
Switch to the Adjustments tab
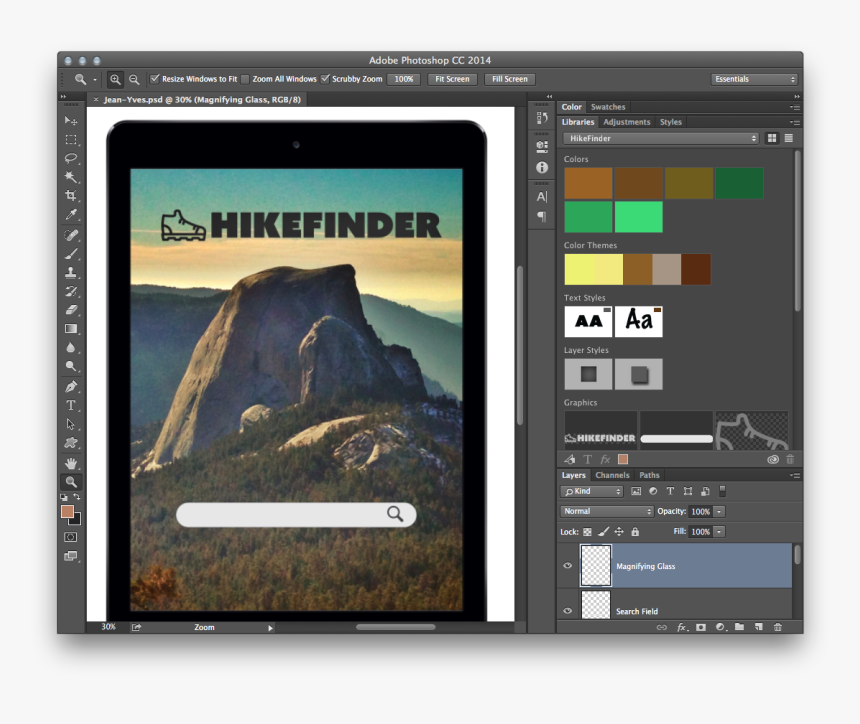(626, 122)
